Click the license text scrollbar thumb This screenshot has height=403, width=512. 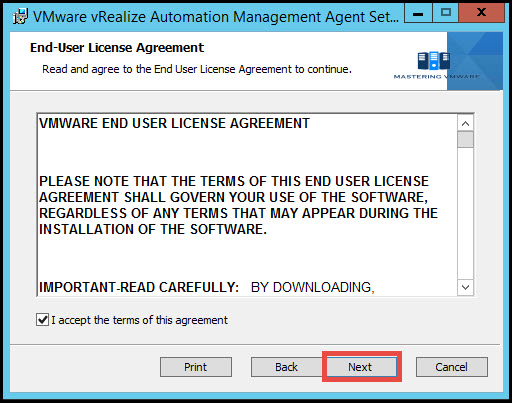[x=465, y=139]
